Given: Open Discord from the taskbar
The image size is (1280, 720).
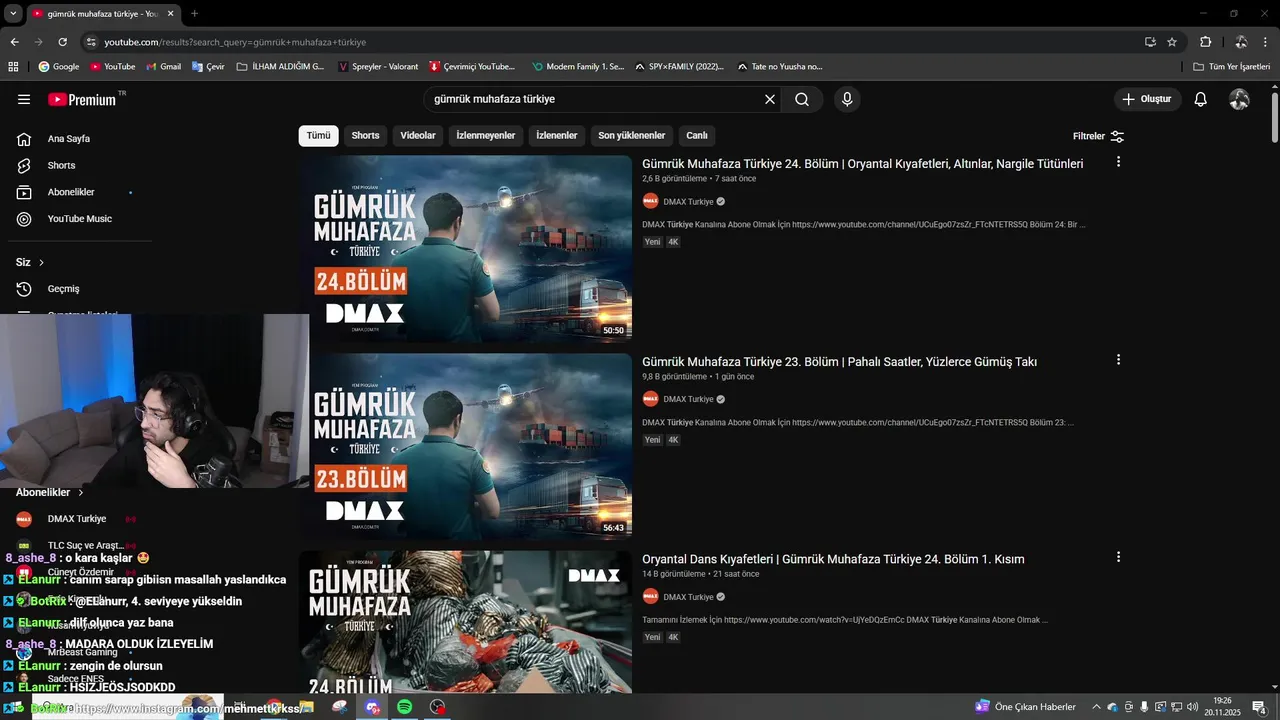Looking at the screenshot, I should tap(373, 707).
